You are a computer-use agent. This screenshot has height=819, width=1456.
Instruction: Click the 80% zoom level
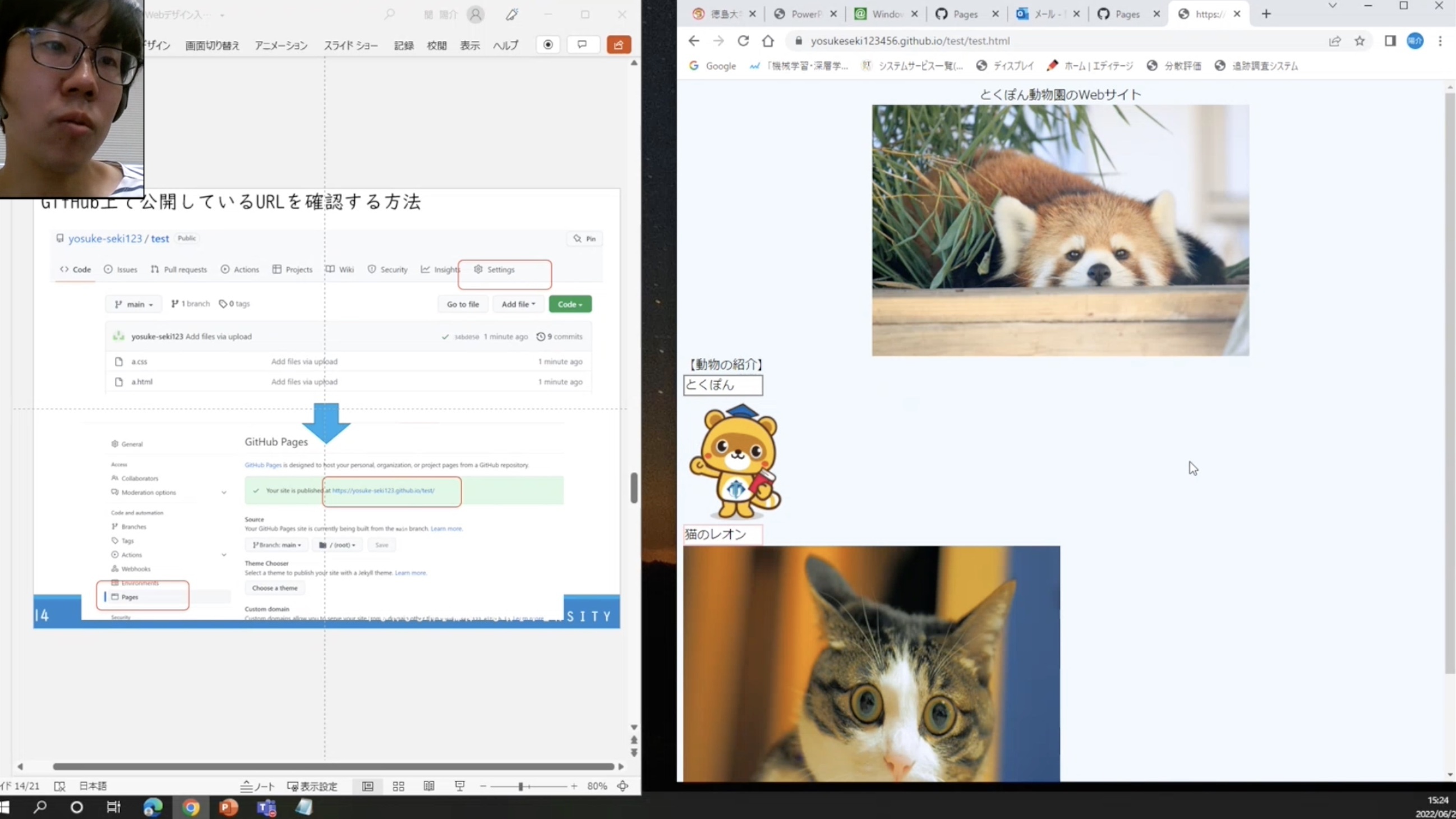pyautogui.click(x=597, y=786)
